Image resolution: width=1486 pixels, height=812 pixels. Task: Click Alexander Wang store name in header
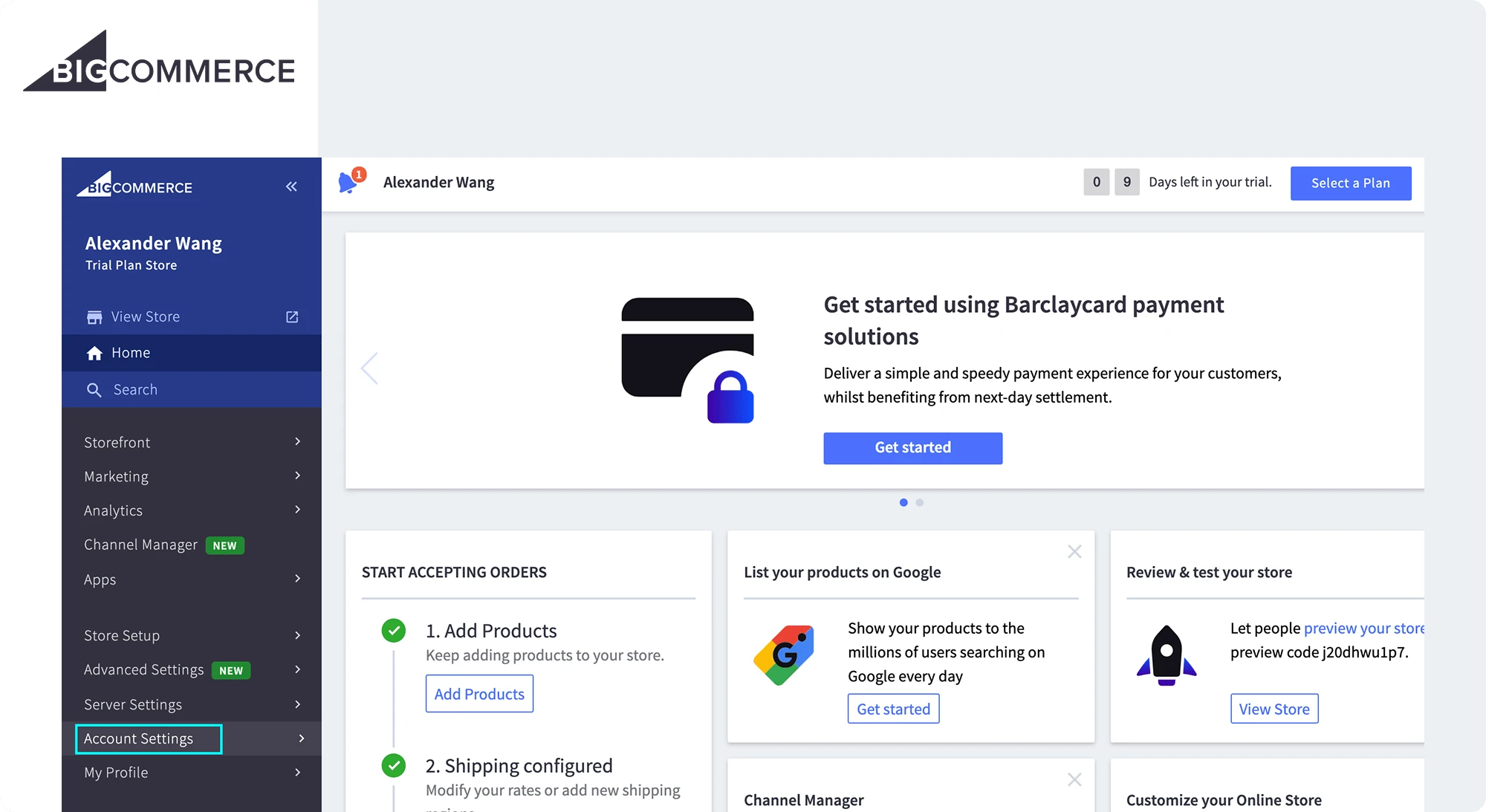click(438, 182)
